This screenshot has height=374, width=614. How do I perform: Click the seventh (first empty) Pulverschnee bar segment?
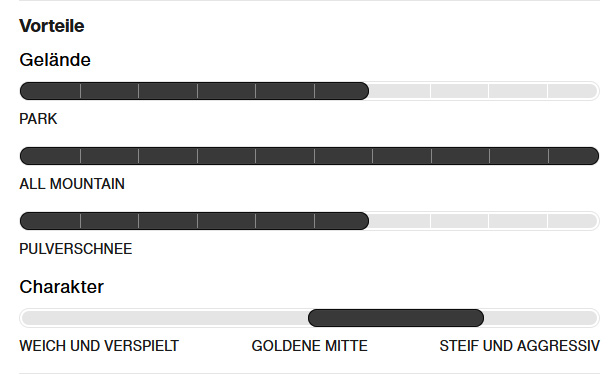click(399, 221)
